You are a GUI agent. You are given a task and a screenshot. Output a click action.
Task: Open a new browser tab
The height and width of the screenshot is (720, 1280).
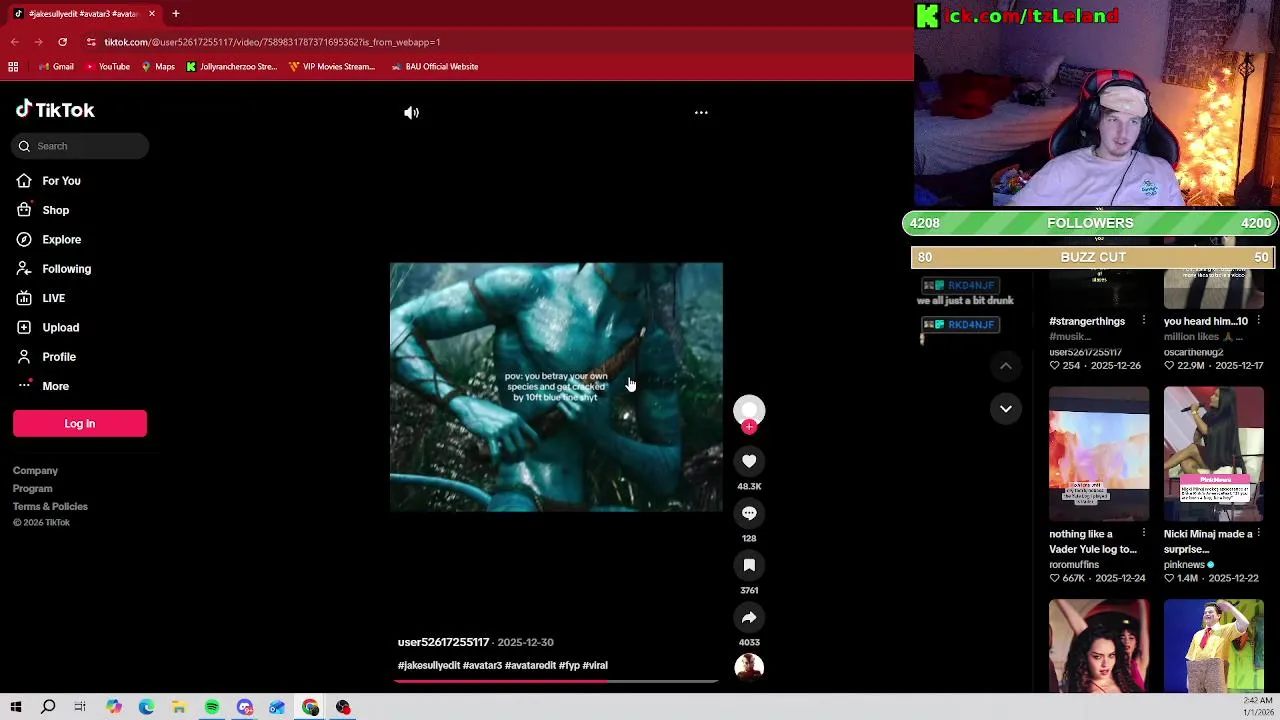[x=175, y=14]
